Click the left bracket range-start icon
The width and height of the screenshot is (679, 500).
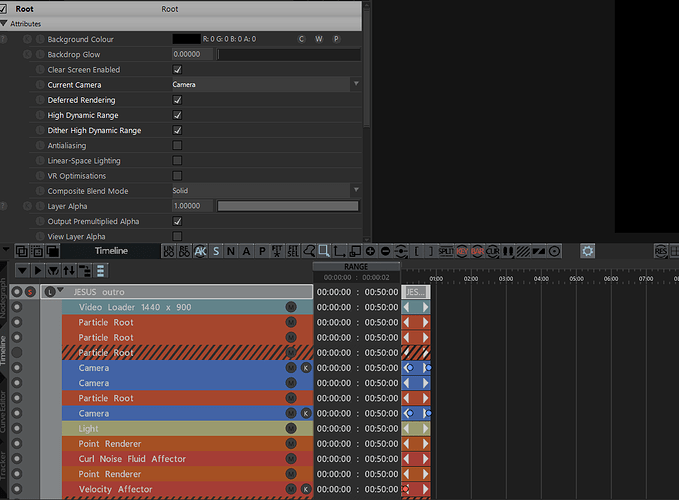(417, 251)
